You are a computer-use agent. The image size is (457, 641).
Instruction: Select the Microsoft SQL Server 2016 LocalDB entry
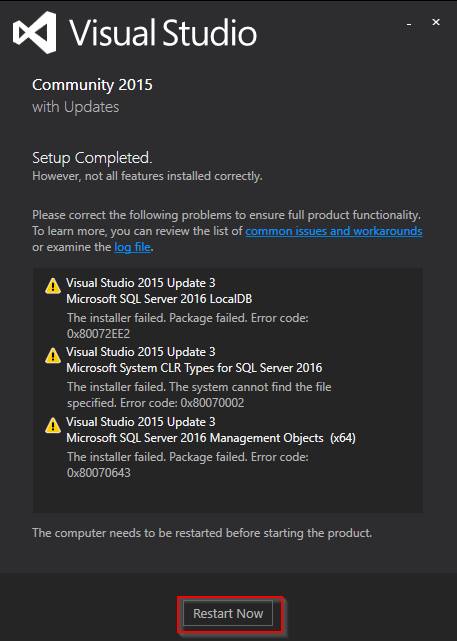click(x=159, y=299)
